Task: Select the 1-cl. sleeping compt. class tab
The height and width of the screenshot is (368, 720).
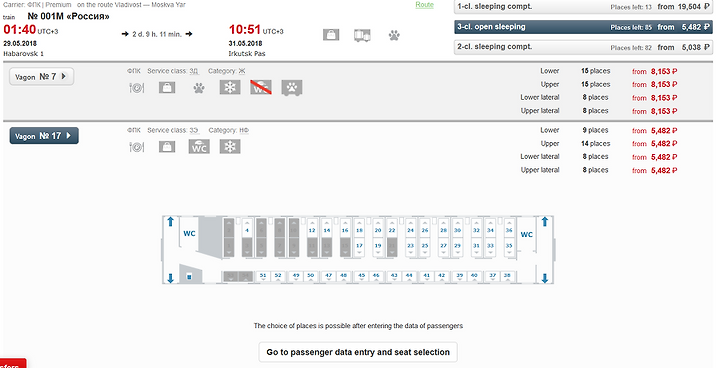Action: coord(583,7)
